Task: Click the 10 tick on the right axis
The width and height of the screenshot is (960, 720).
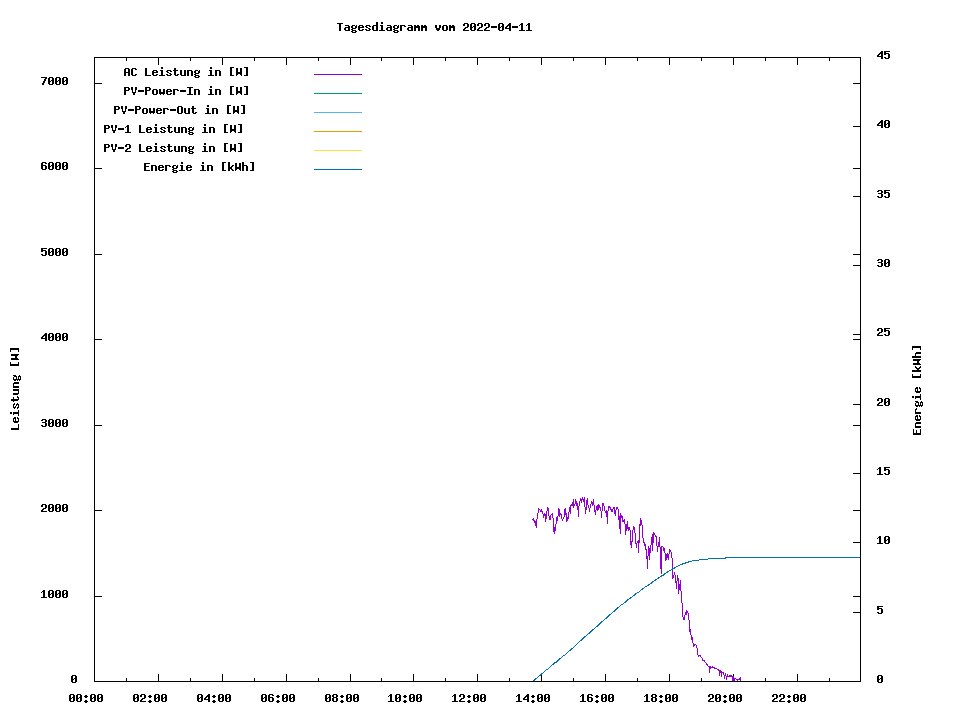Action: [x=883, y=541]
